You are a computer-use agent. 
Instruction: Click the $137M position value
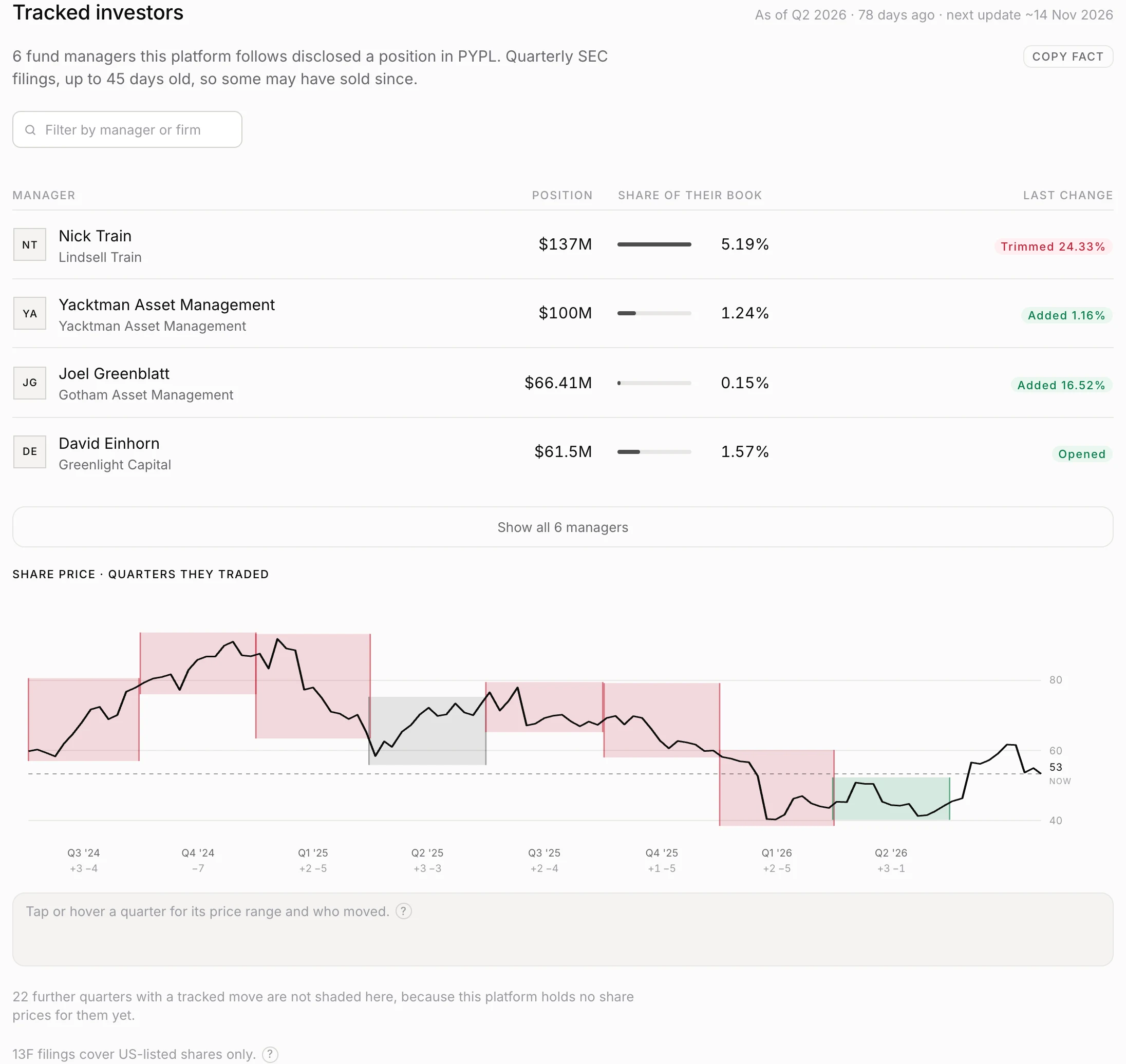click(565, 244)
